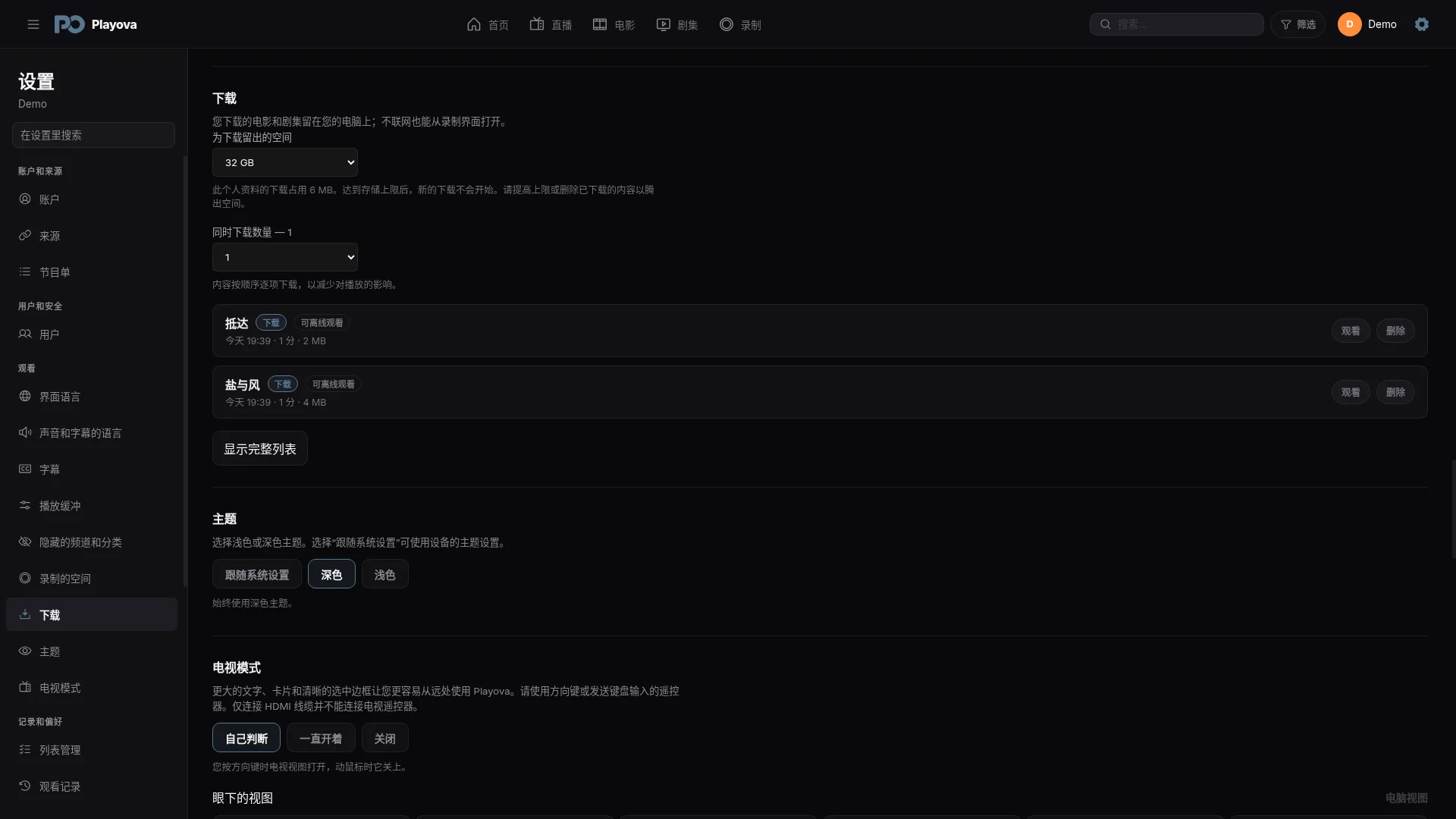This screenshot has height=819, width=1456.
Task: Click the record icon beside 录制的空间
Action: (x=25, y=578)
